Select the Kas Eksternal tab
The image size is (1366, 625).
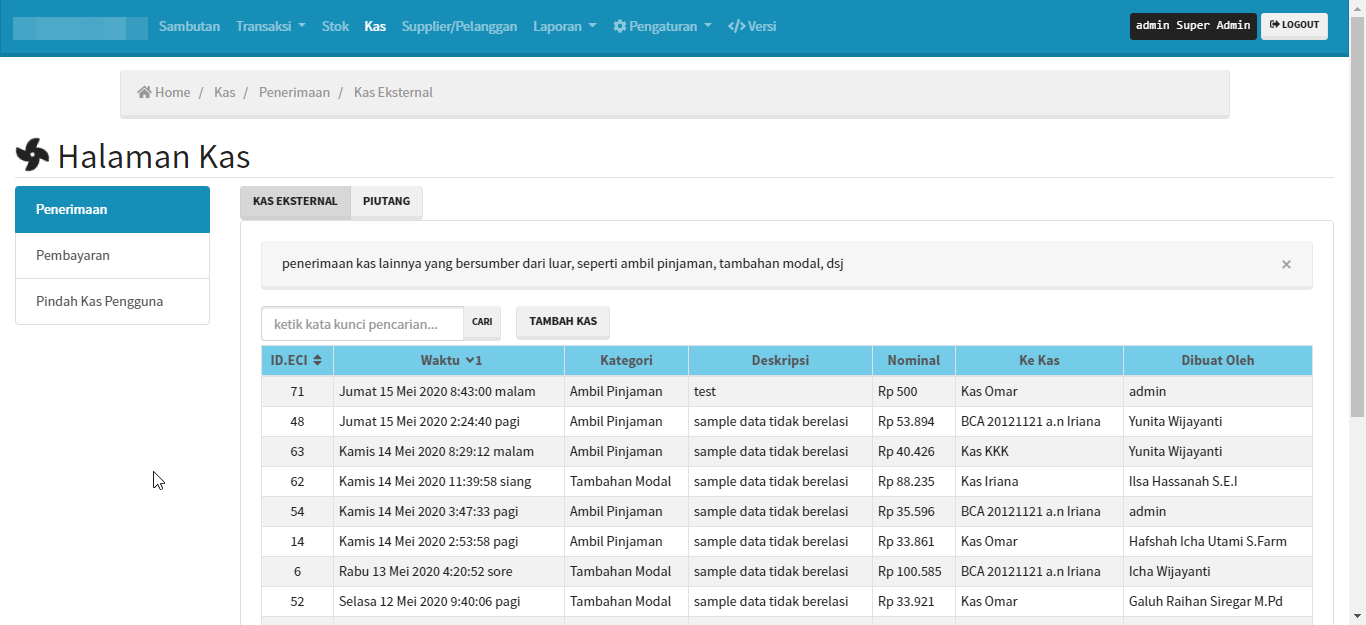click(295, 202)
